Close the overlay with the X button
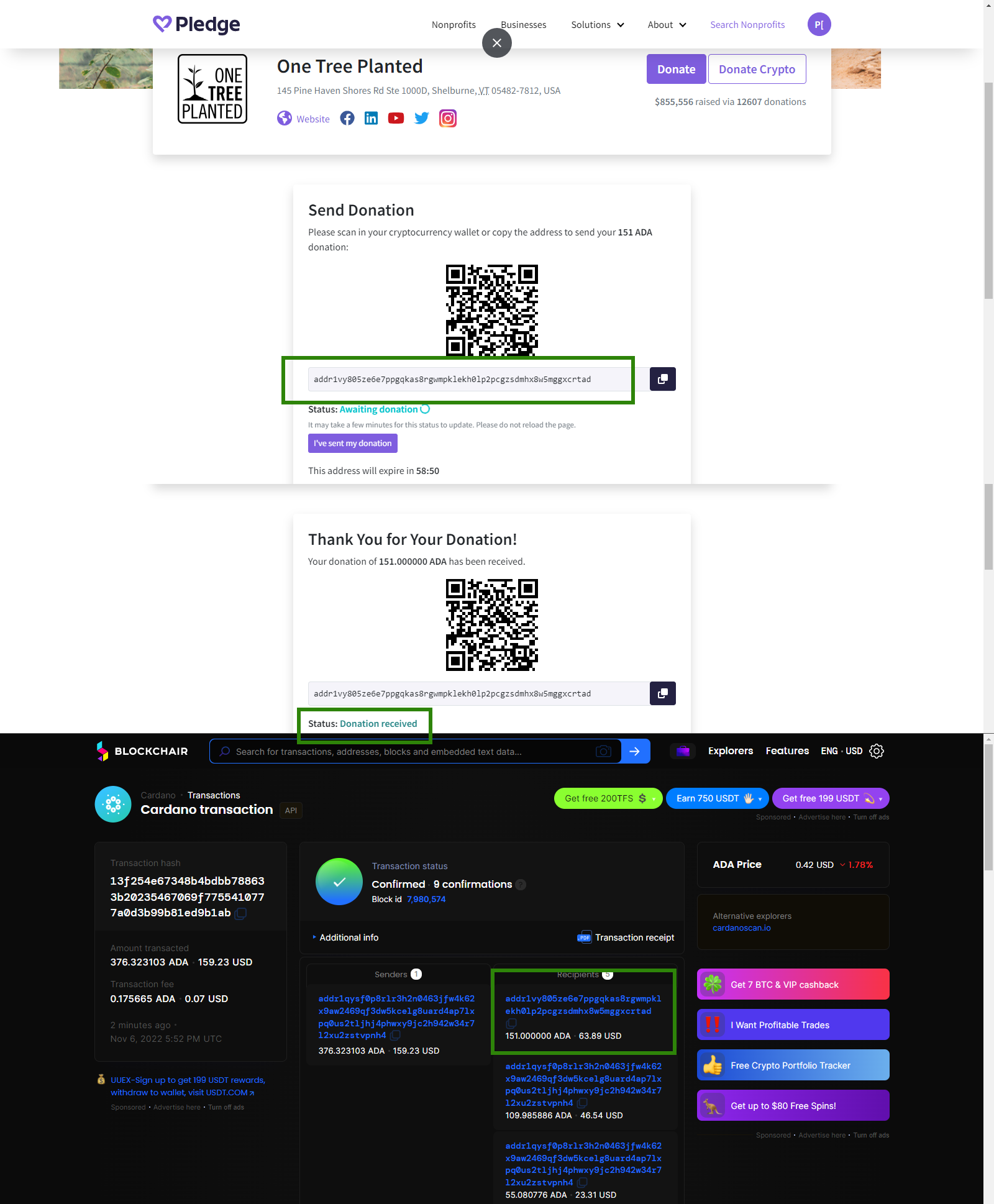This screenshot has width=994, height=1204. pos(497,43)
